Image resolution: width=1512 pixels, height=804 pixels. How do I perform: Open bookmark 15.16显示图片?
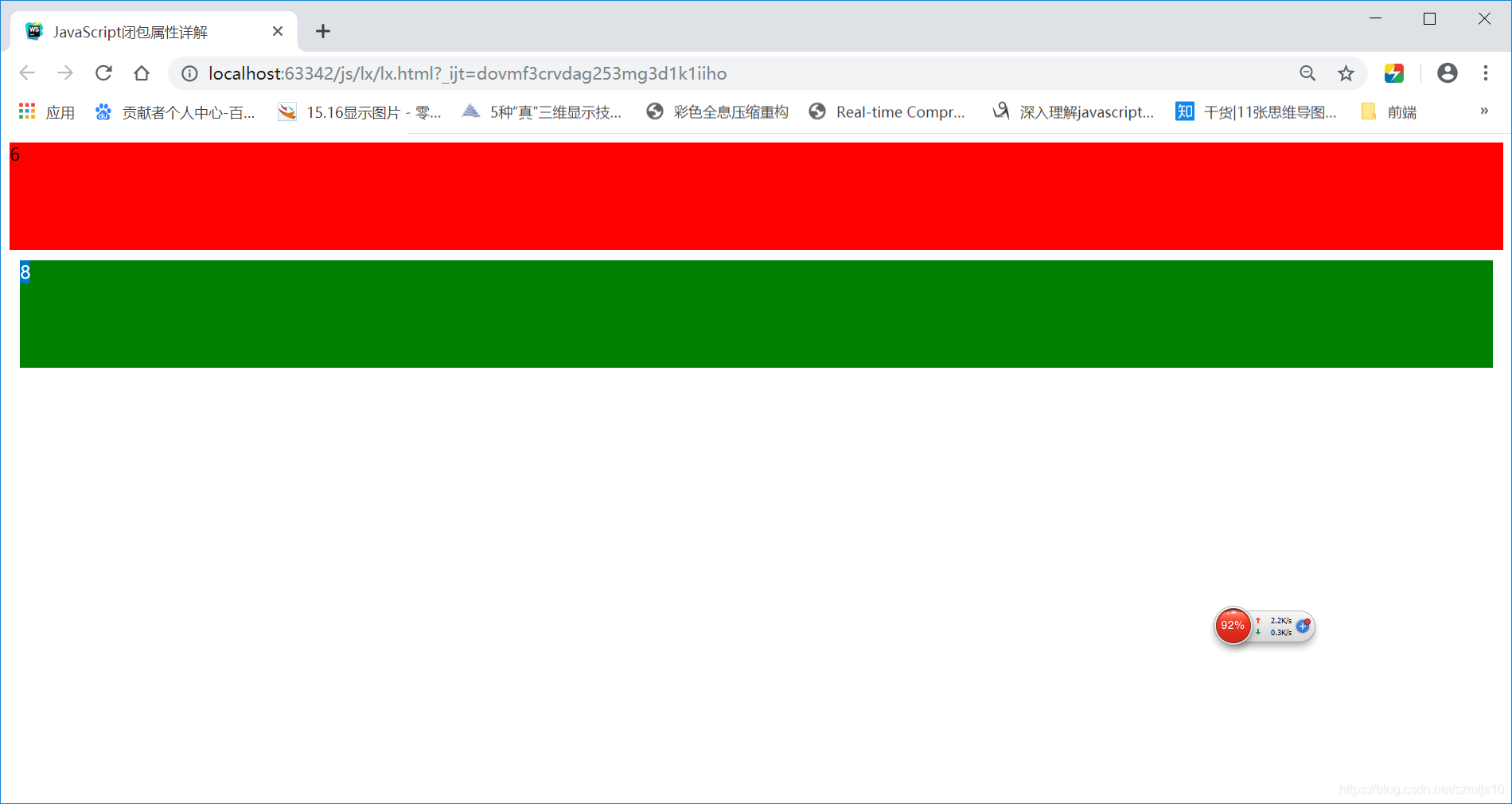coord(359,112)
